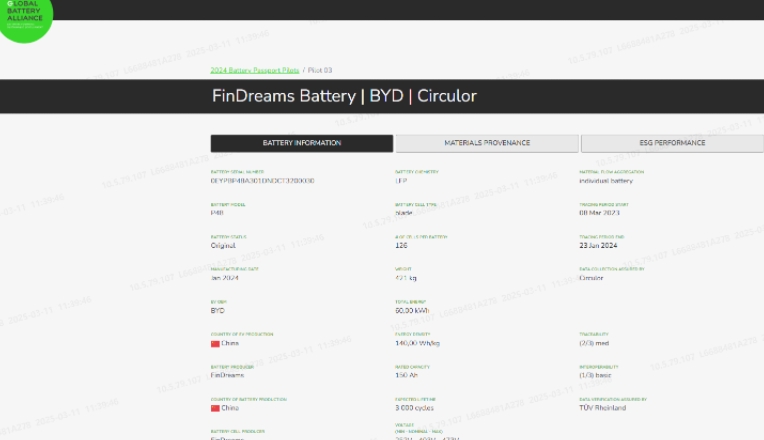Click the Global Battery Alliance green logo
The height and width of the screenshot is (440, 764).
pyautogui.click(x=25, y=18)
